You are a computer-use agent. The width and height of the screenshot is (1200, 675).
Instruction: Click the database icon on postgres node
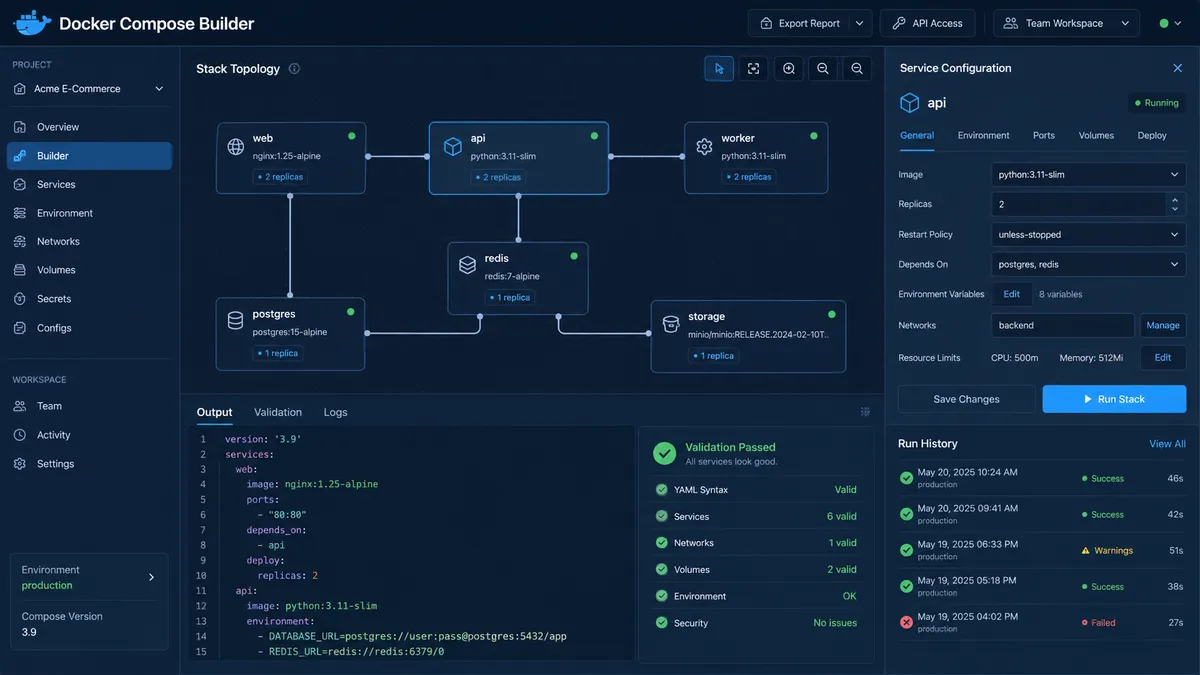[236, 320]
